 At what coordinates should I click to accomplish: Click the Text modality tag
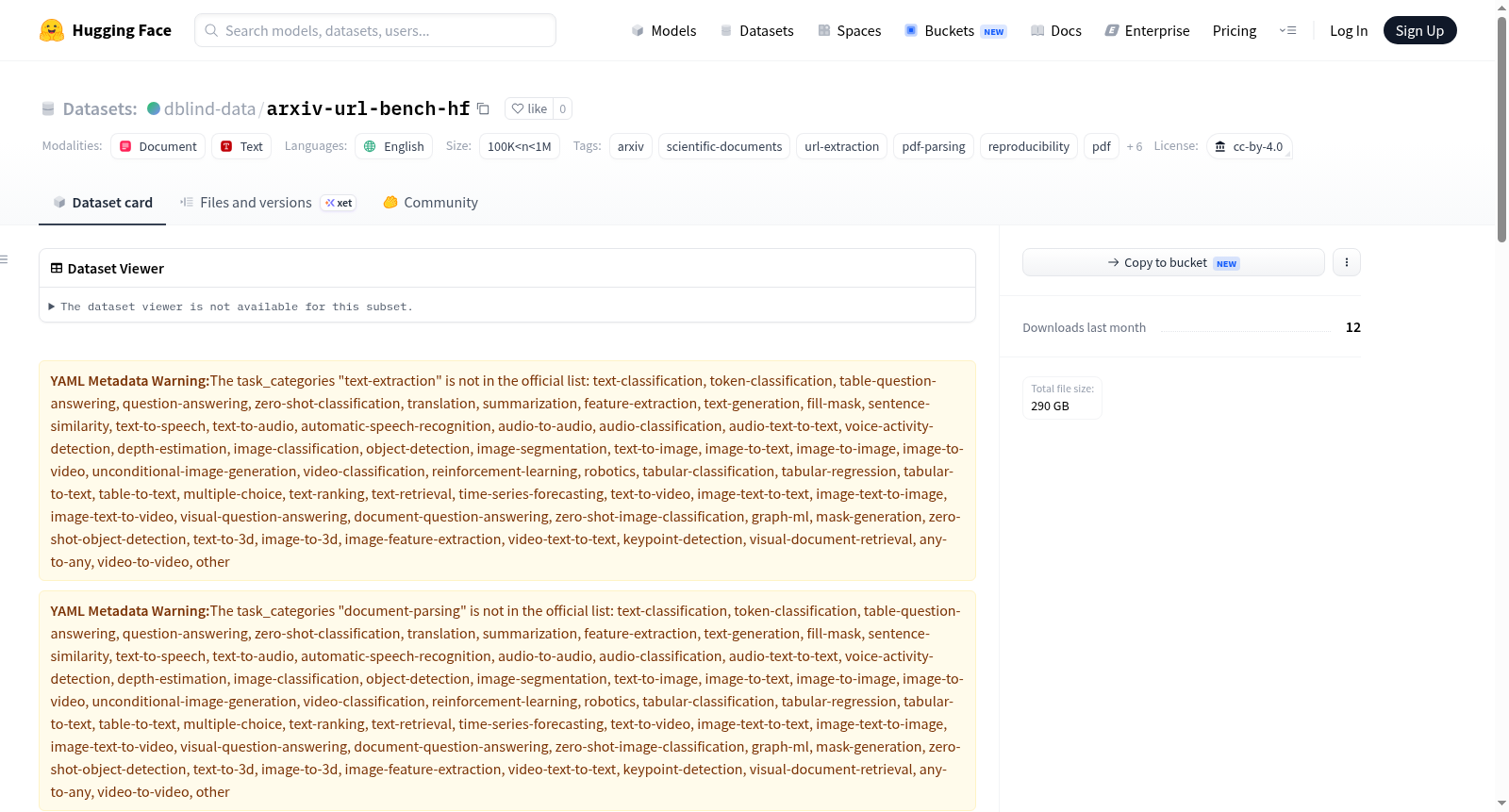click(241, 146)
